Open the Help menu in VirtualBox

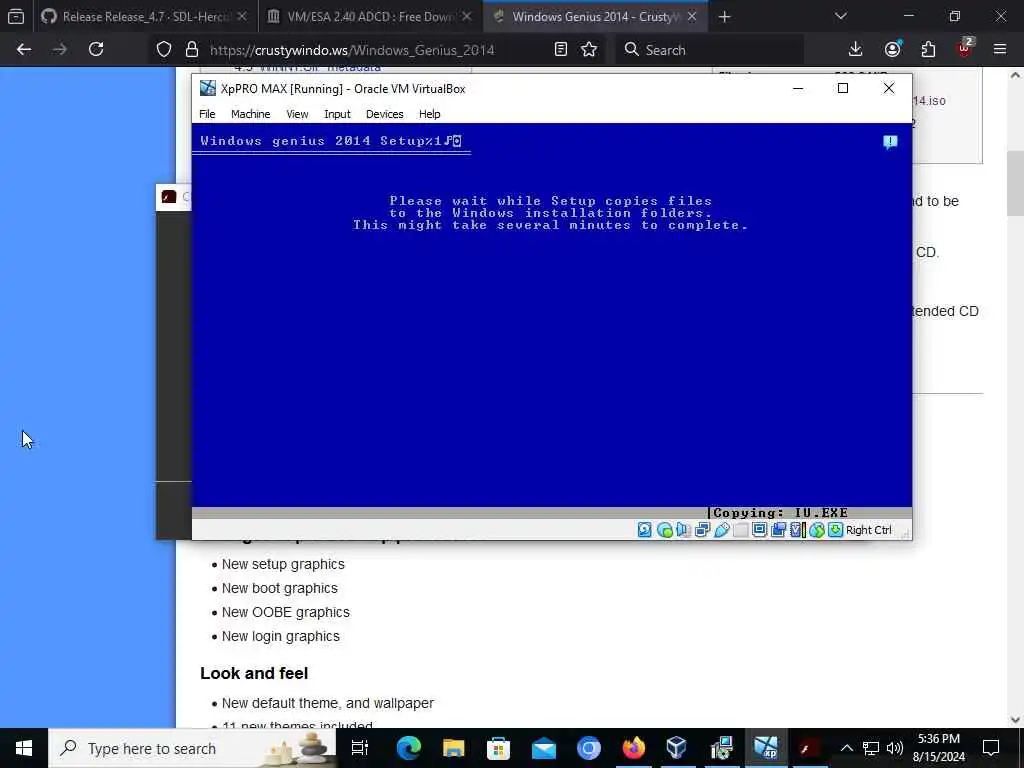pos(429,114)
